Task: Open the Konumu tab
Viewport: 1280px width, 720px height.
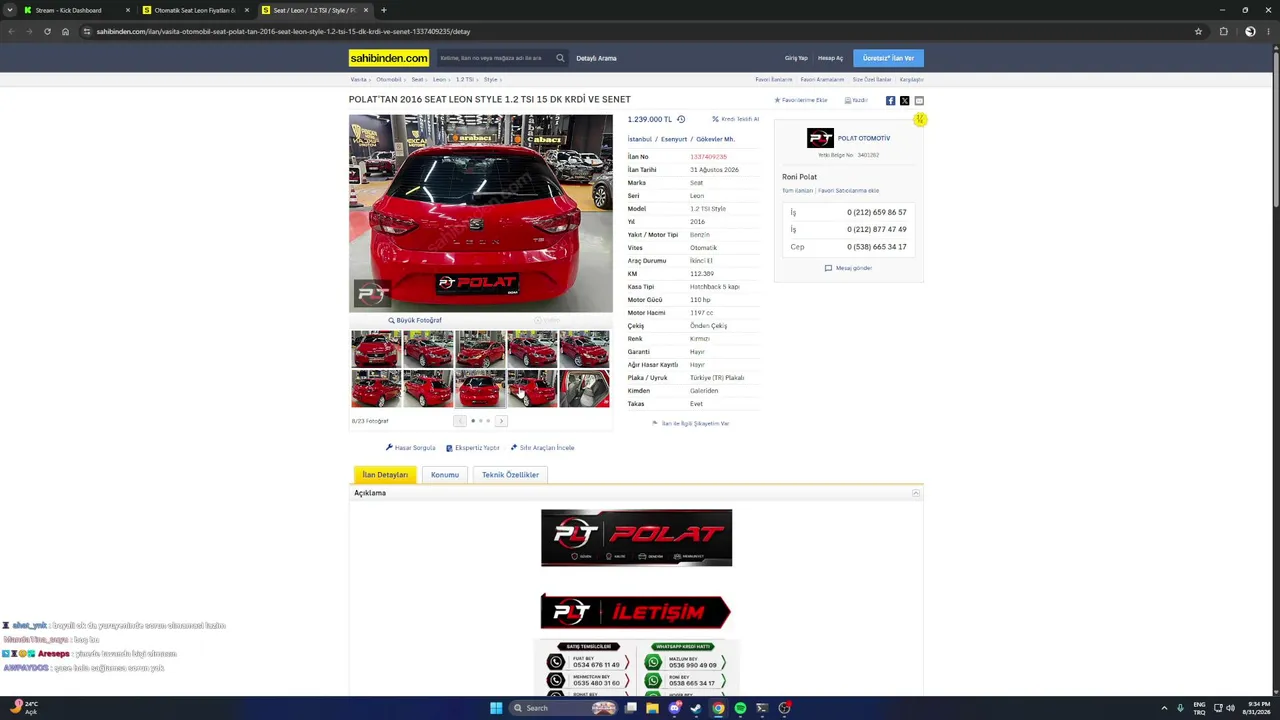Action: pyautogui.click(x=445, y=475)
